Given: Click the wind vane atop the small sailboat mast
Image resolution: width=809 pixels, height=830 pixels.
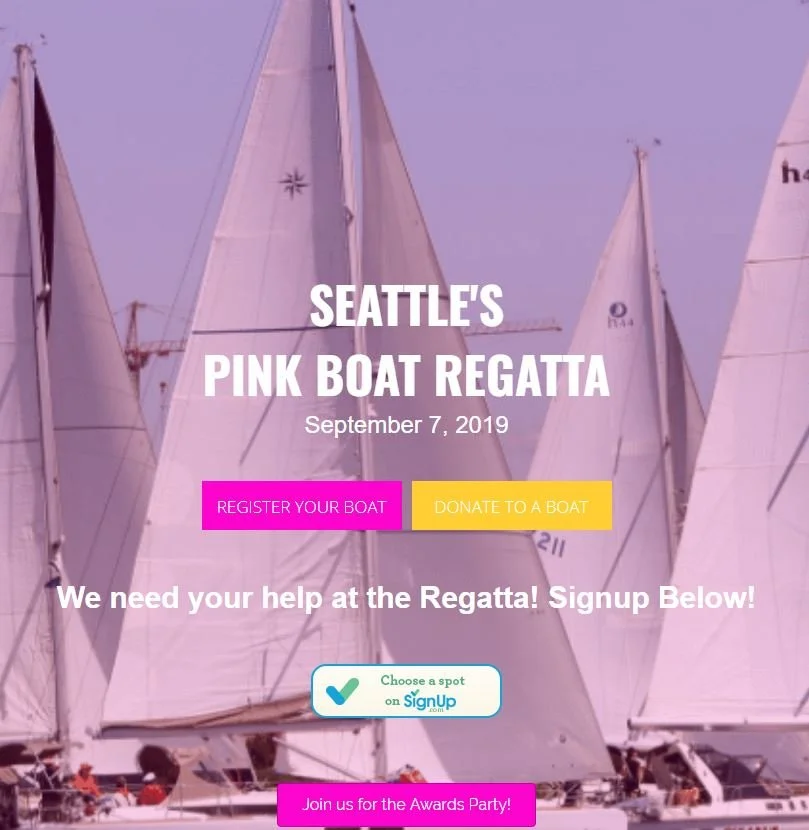Looking at the screenshot, I should click(642, 144).
